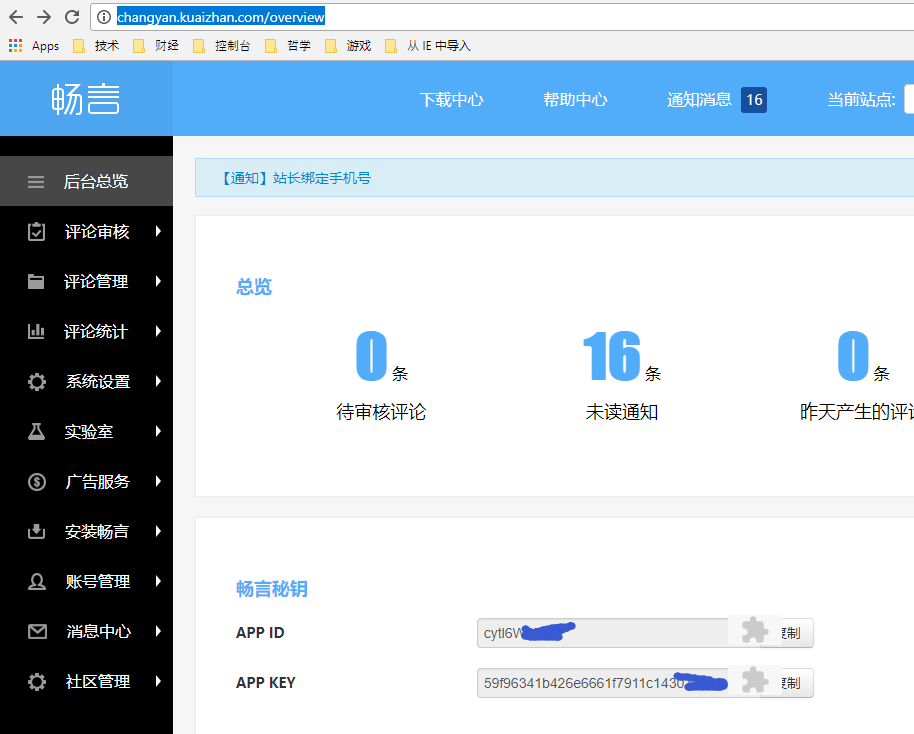Click the 未读通知 count of 16
The width and height of the screenshot is (914, 734).
coord(612,356)
